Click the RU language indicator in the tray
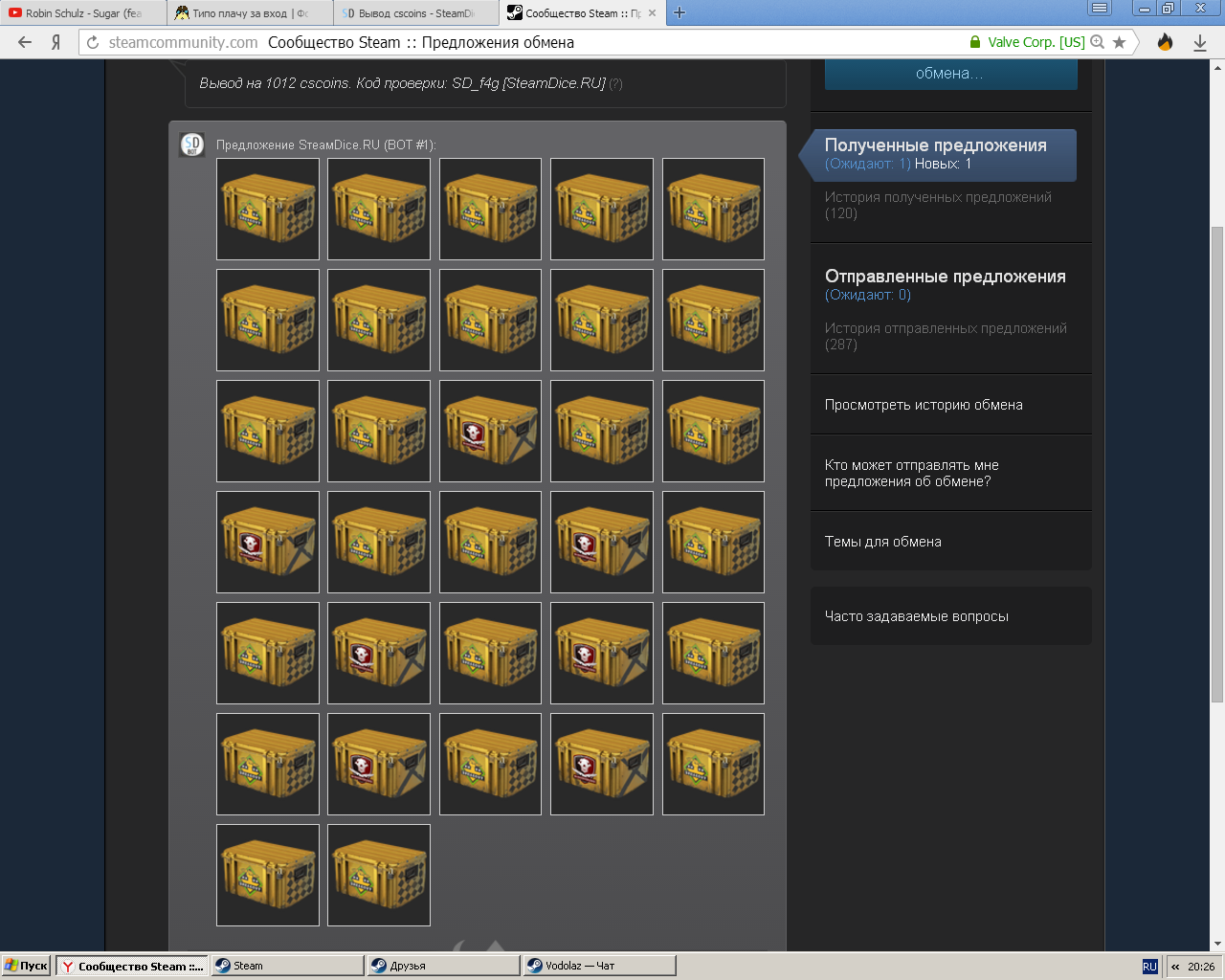This screenshot has height=980, width=1225. (x=1150, y=967)
